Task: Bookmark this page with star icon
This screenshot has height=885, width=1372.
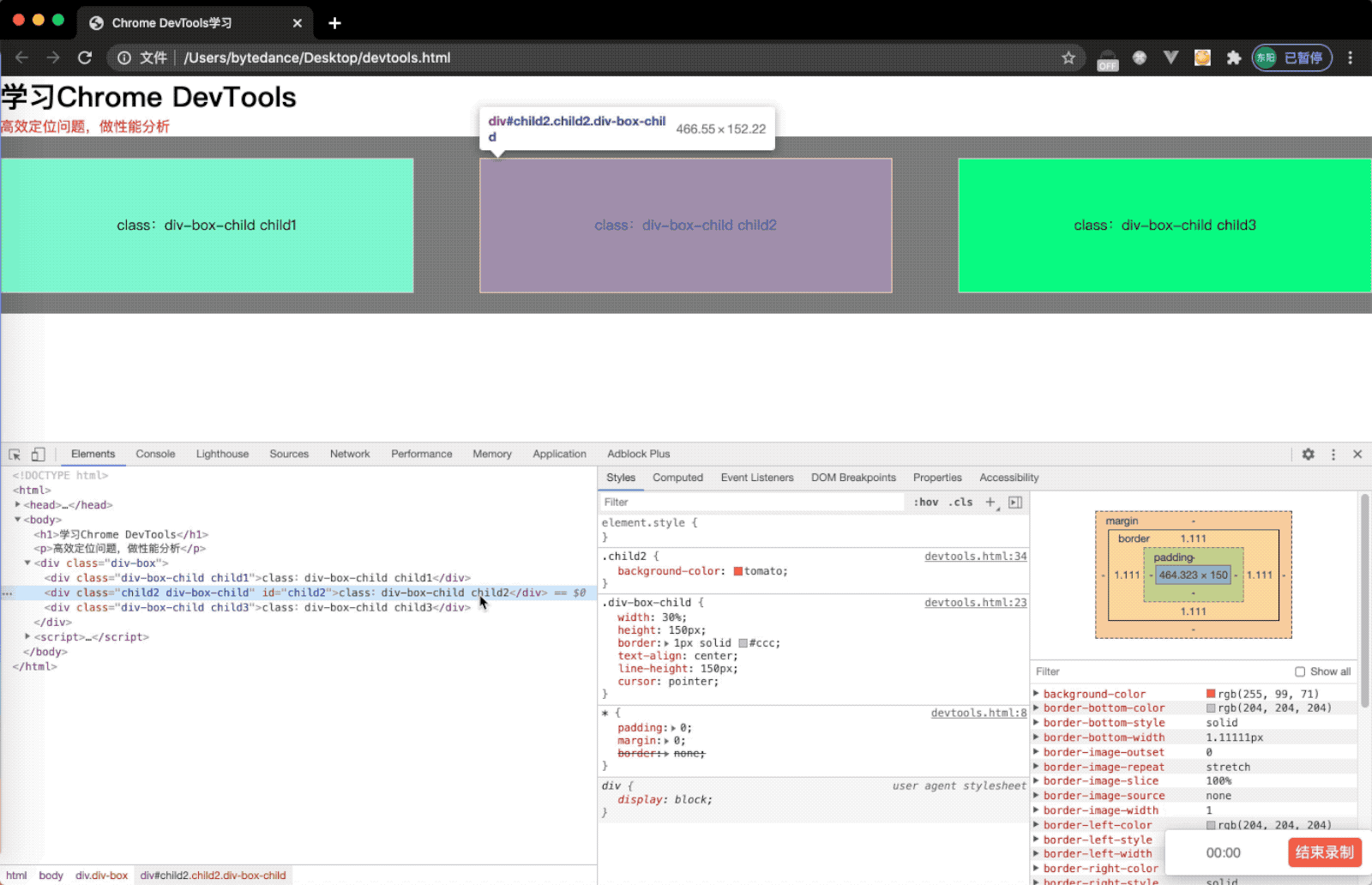Action: point(1068,57)
